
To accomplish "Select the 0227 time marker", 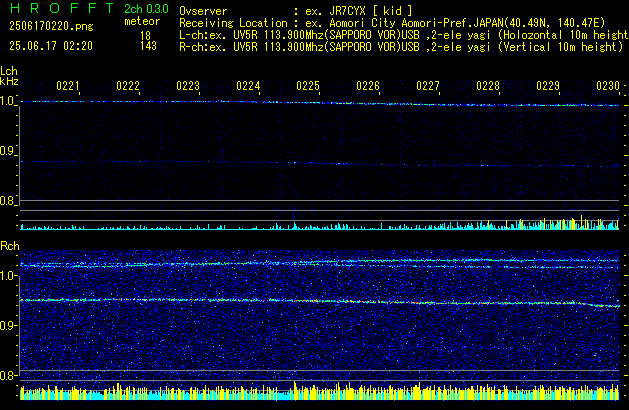I will [428, 86].
